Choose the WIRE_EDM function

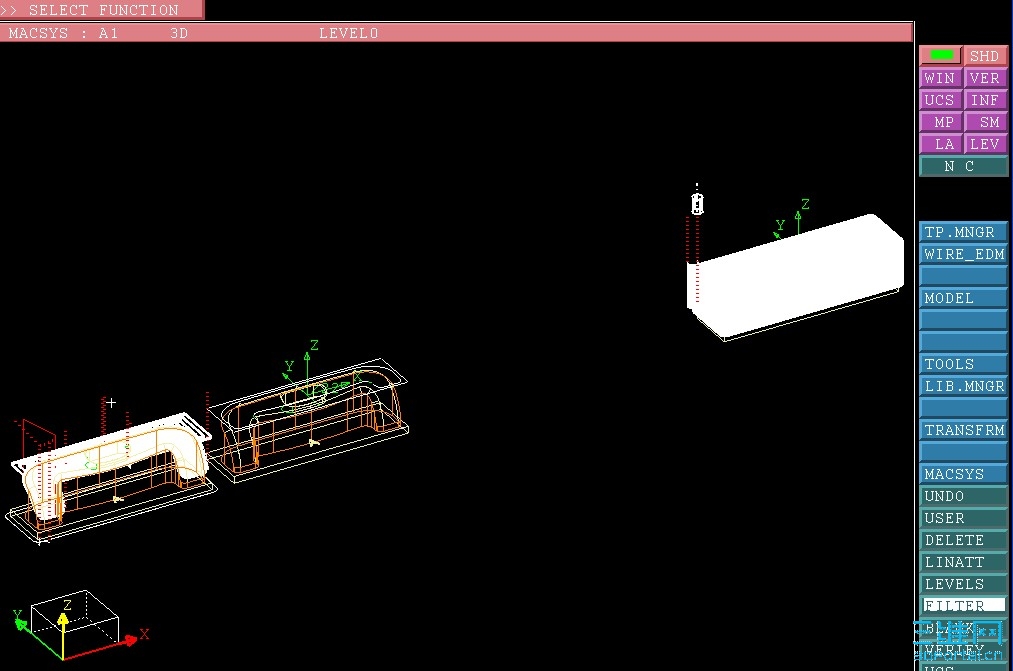point(963,254)
